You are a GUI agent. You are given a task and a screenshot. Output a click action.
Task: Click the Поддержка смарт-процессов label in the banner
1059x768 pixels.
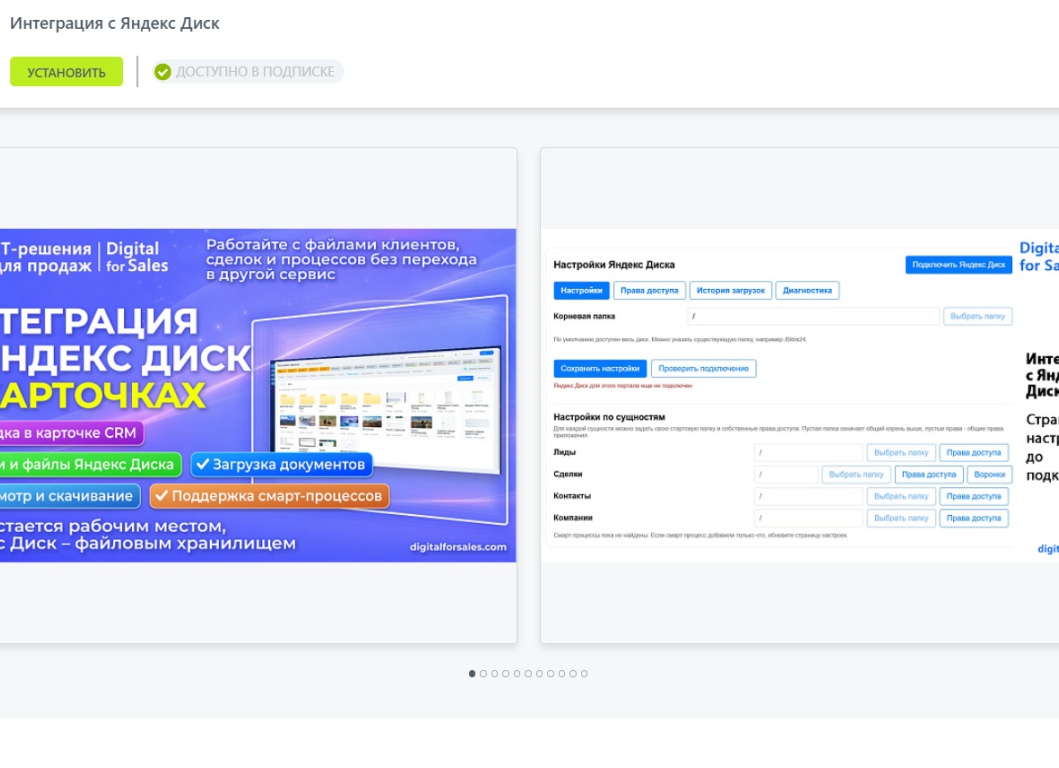point(269,496)
